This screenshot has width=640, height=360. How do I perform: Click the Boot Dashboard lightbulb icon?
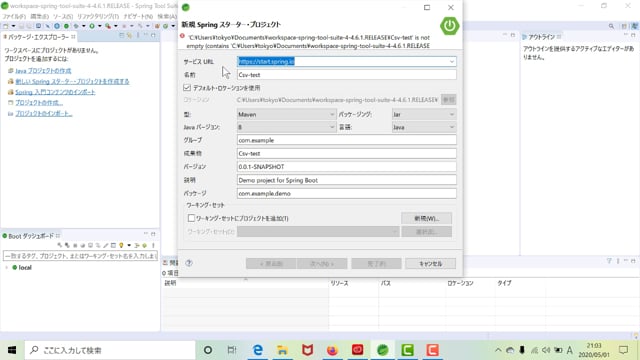(x=121, y=245)
